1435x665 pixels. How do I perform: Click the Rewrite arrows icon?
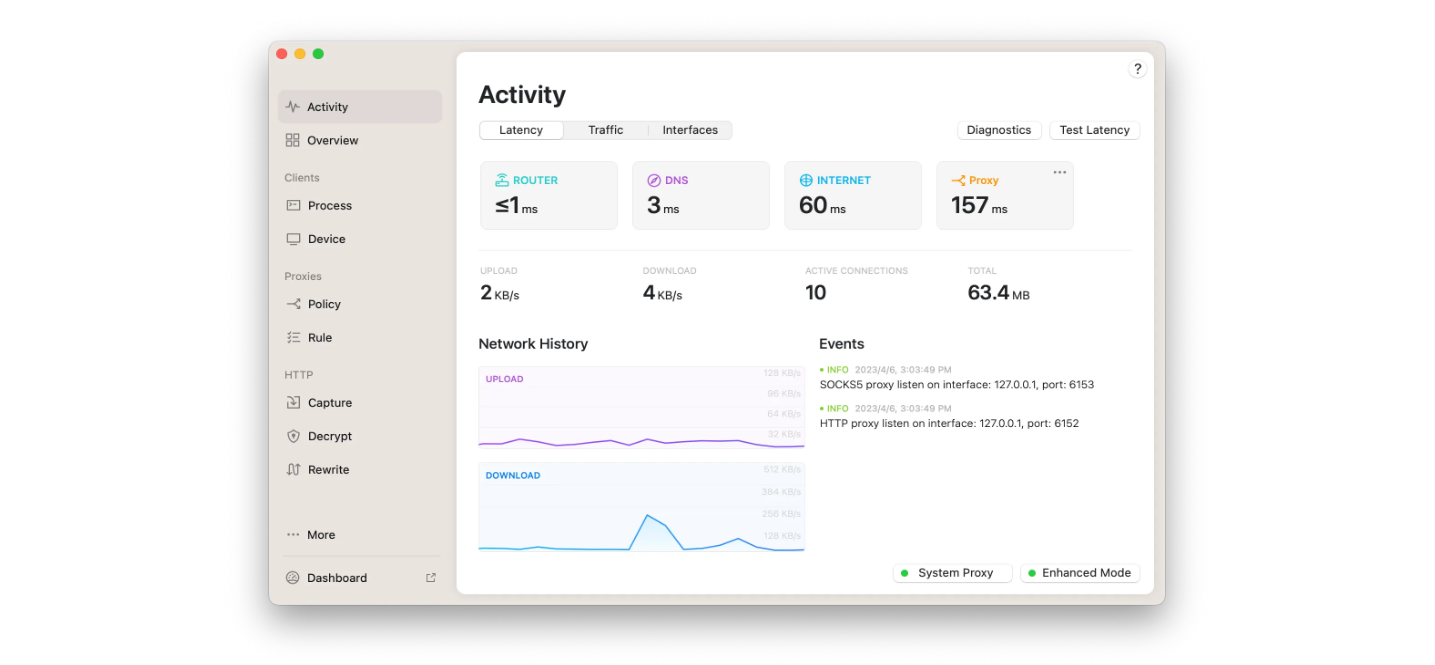tap(293, 470)
